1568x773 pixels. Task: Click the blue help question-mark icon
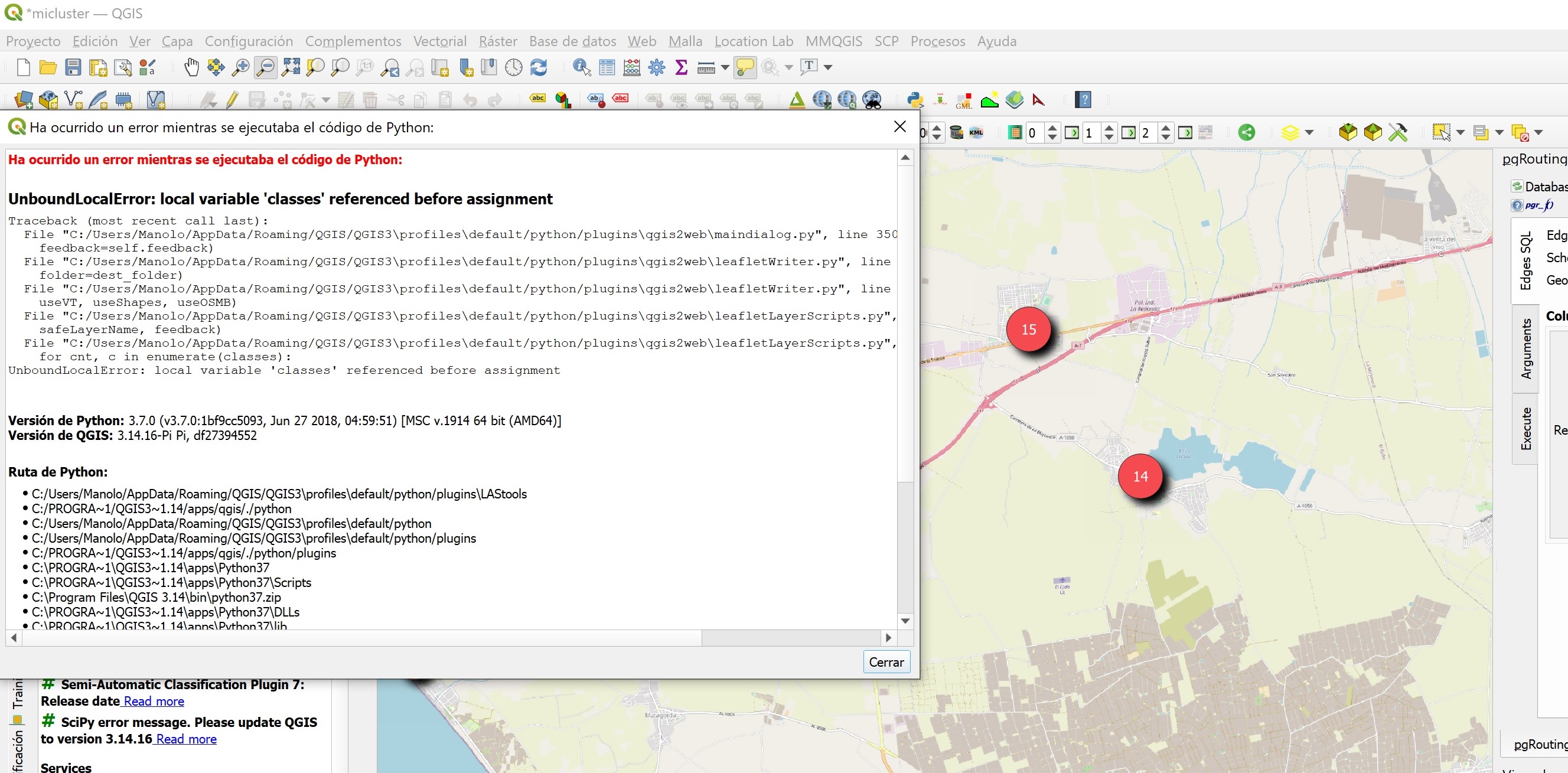(x=1084, y=99)
